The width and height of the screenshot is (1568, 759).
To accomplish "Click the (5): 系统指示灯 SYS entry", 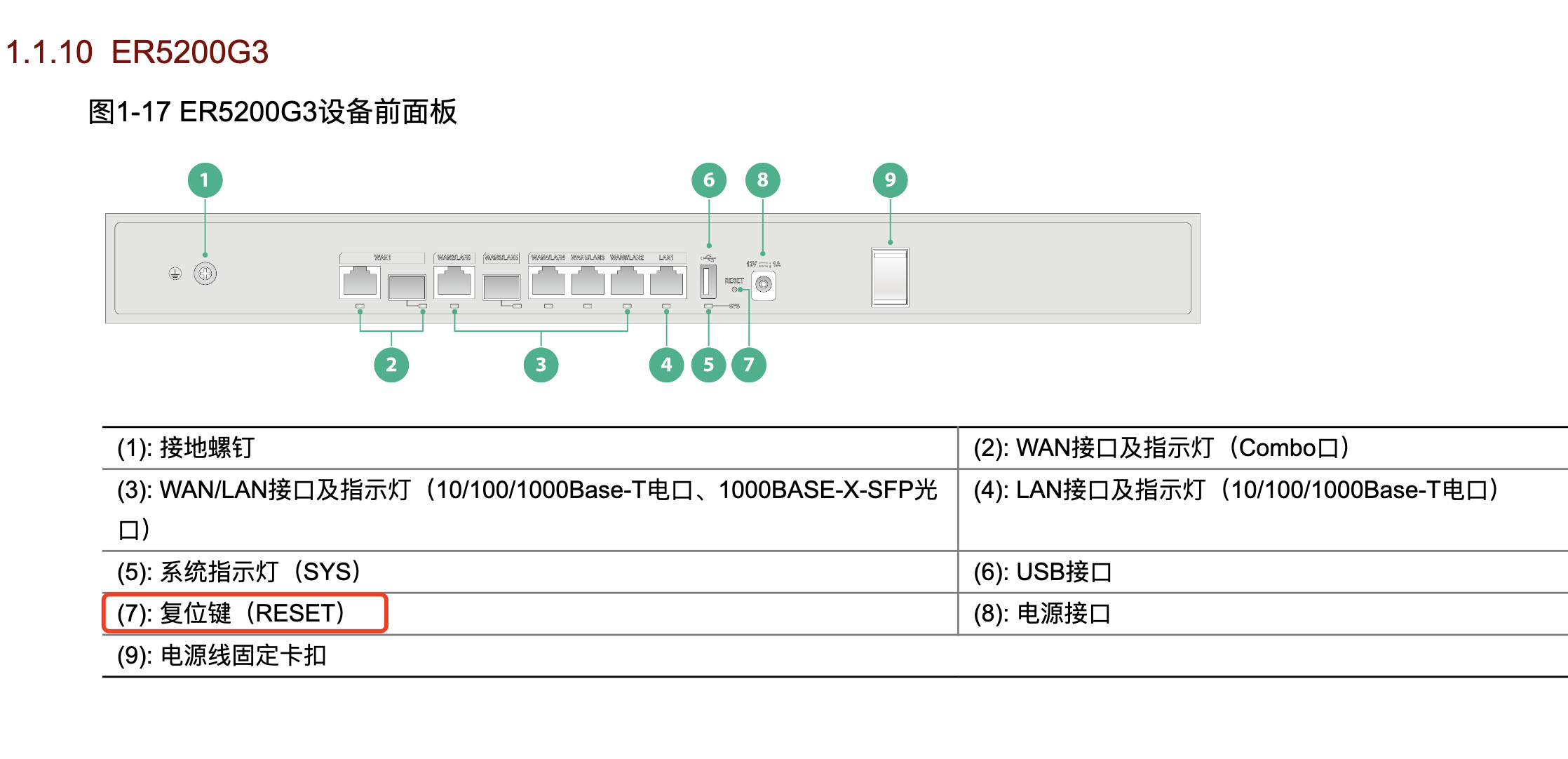I will tap(238, 572).
